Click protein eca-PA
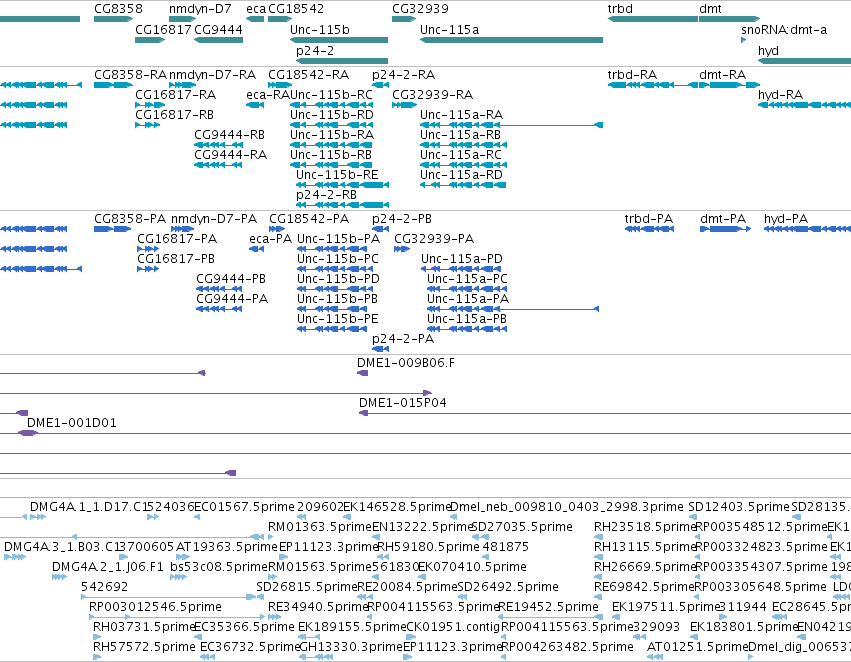 (270, 239)
